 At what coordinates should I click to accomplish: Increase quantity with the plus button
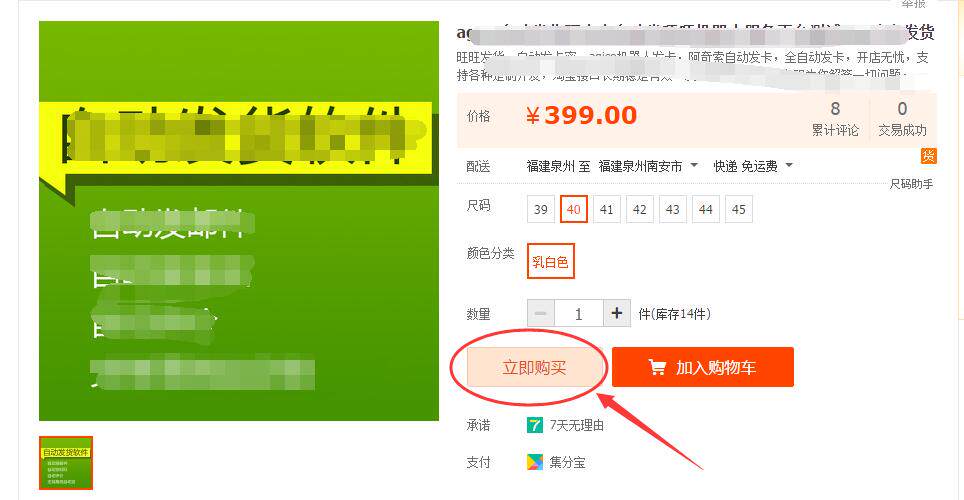[x=617, y=314]
